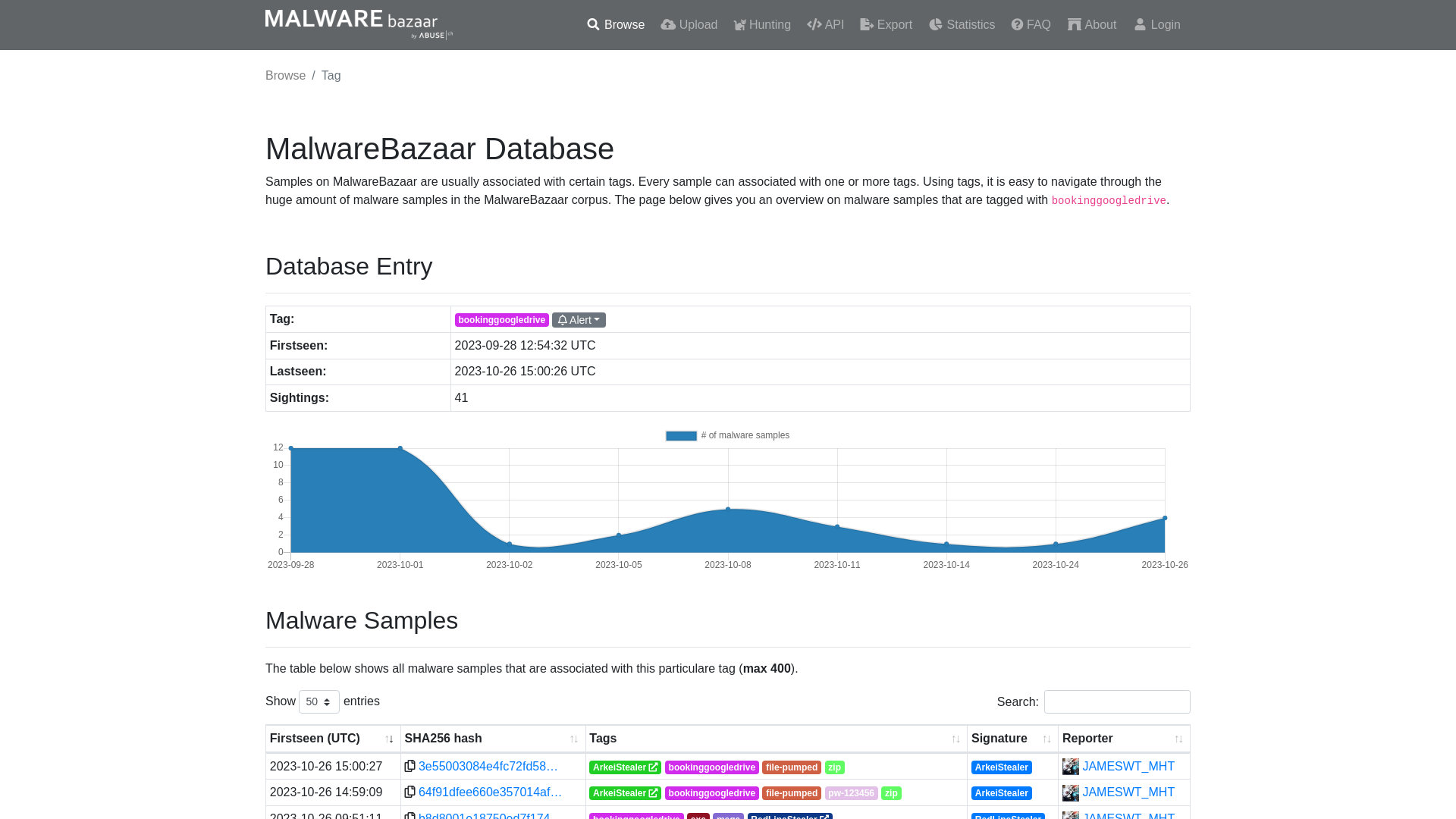Open the About page
The width and height of the screenshot is (1456, 819).
coord(1092,25)
